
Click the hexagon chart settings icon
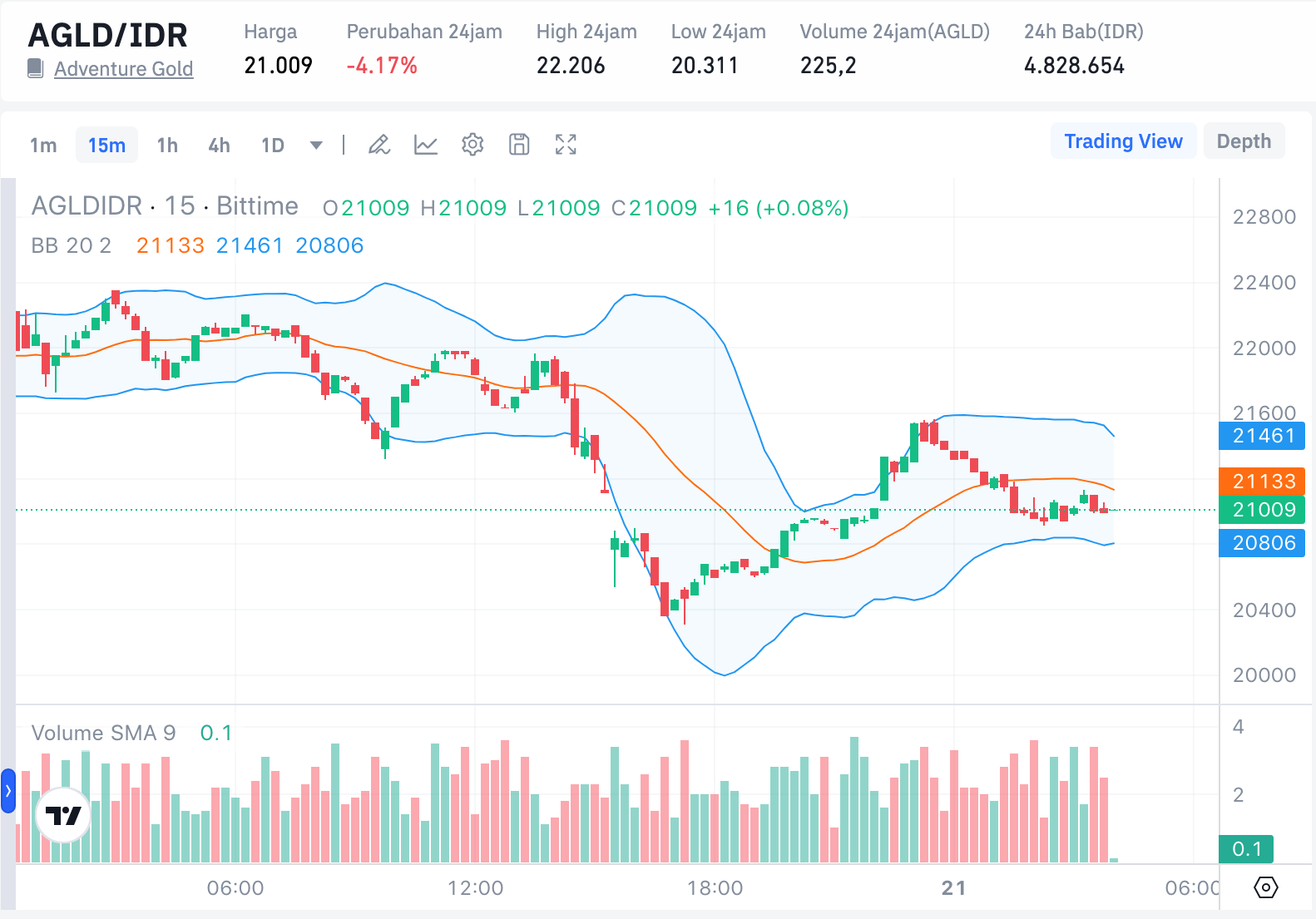tap(1265, 887)
